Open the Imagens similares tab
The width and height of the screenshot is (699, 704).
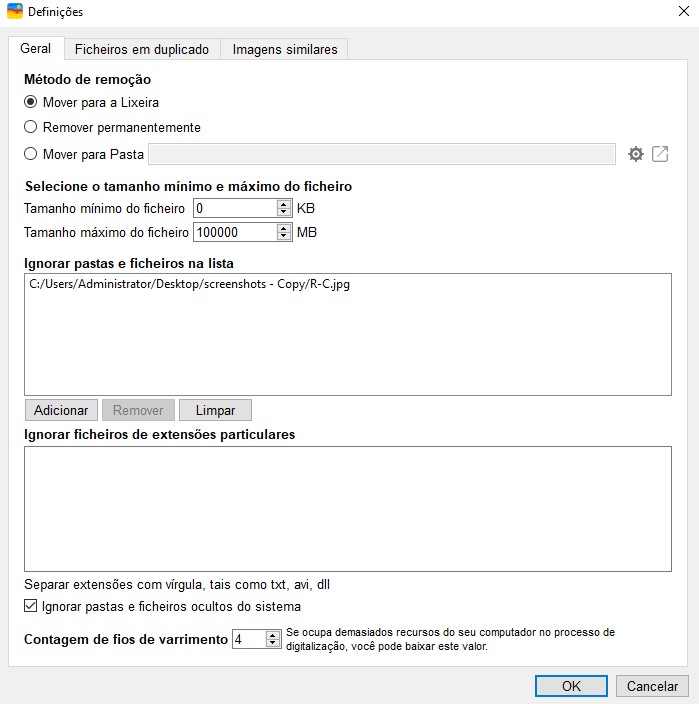point(284,49)
